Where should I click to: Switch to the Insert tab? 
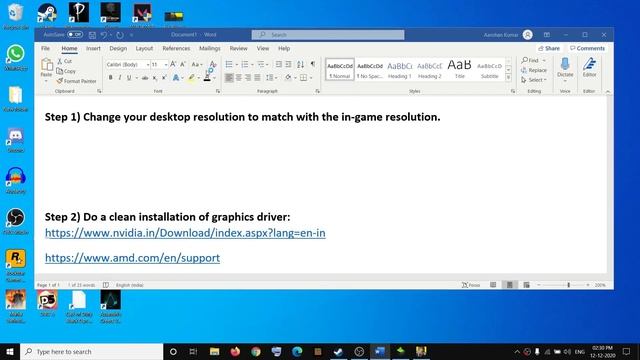pyautogui.click(x=93, y=48)
